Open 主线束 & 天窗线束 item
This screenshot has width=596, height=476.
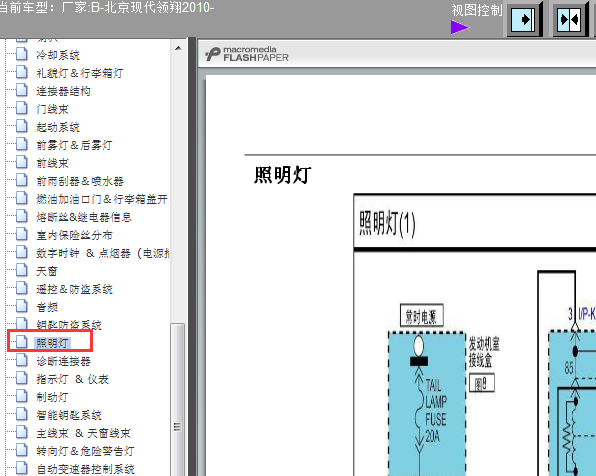point(83,433)
